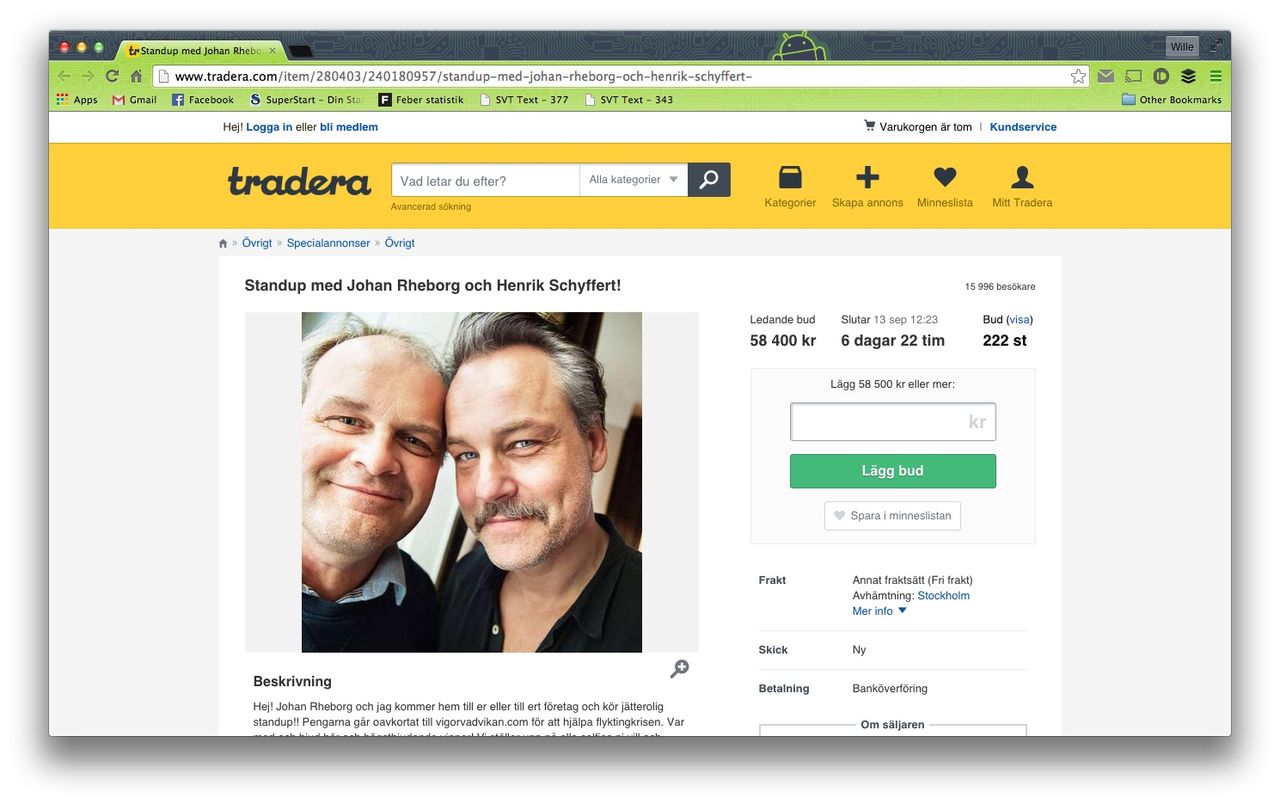Reload the page in the browser
This screenshot has width=1280, height=804.
[112, 76]
